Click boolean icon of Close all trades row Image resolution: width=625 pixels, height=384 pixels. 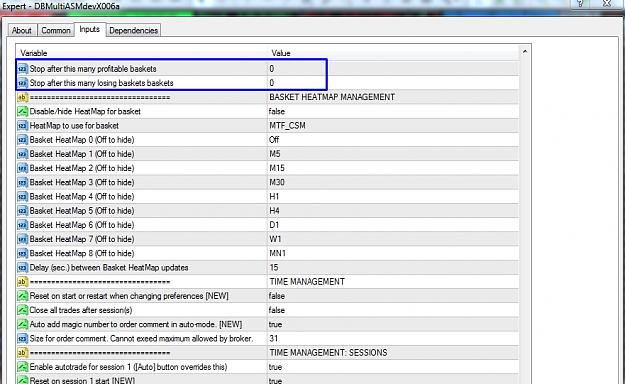[x=22, y=310]
